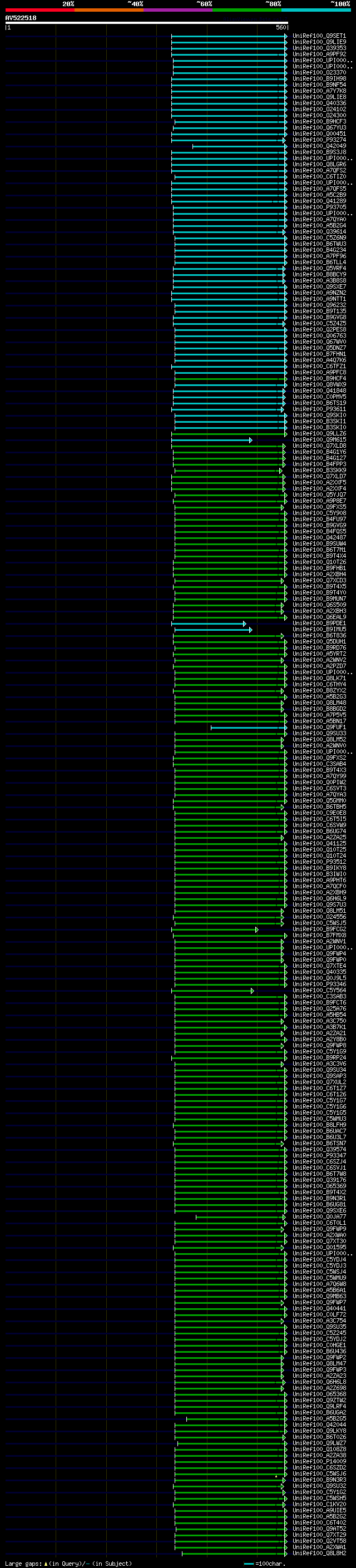Select the UniRef100_O24102 label
356x1568 pixels.
point(319,110)
